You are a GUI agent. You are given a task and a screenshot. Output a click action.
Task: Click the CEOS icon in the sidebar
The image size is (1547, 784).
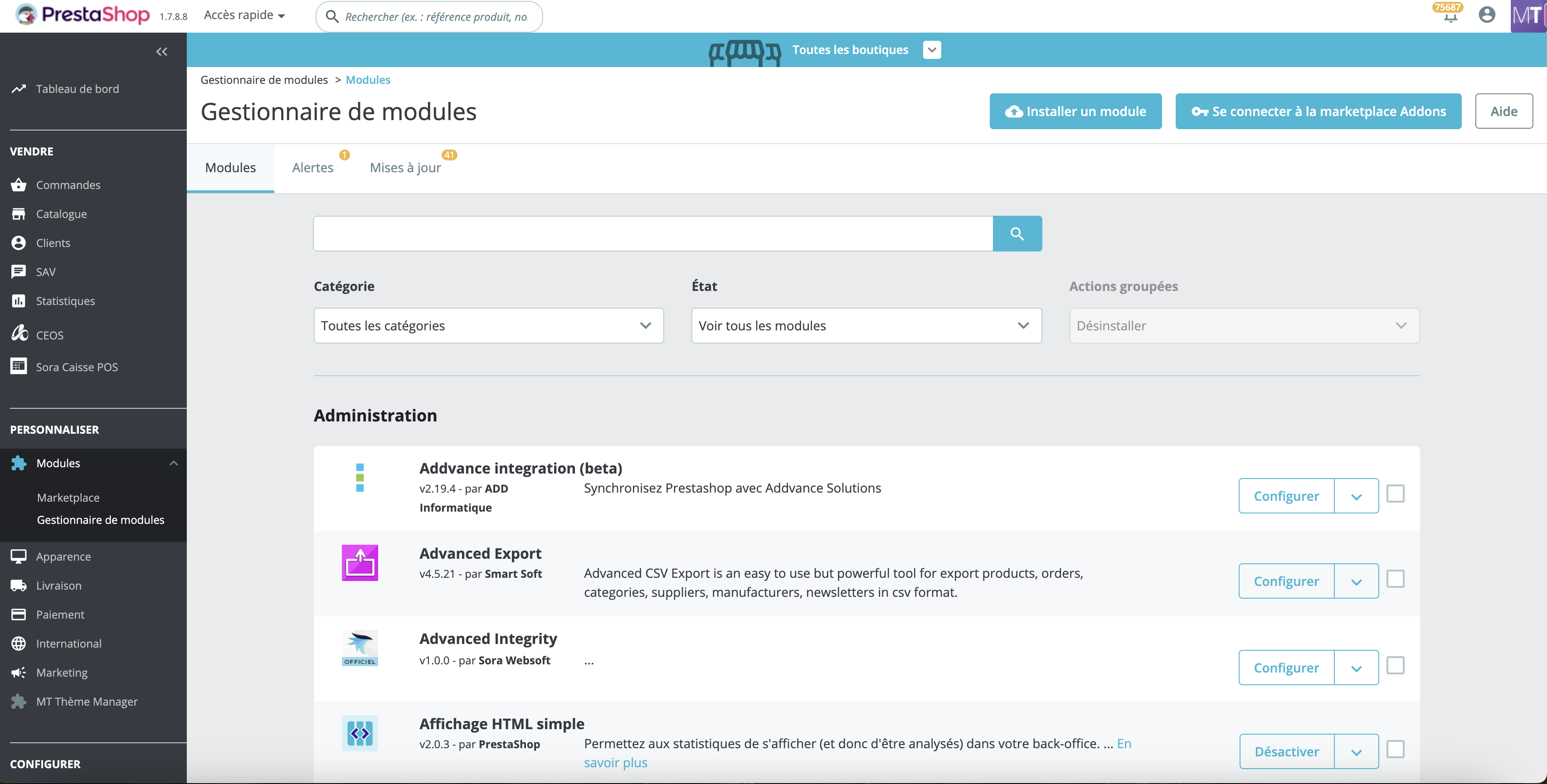tap(19, 333)
